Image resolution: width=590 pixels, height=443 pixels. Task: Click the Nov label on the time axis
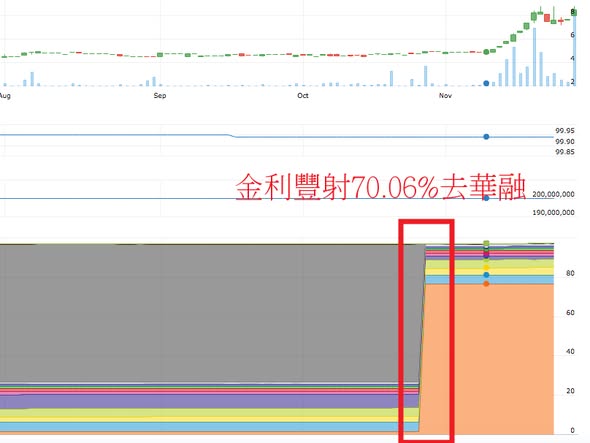[x=445, y=96]
